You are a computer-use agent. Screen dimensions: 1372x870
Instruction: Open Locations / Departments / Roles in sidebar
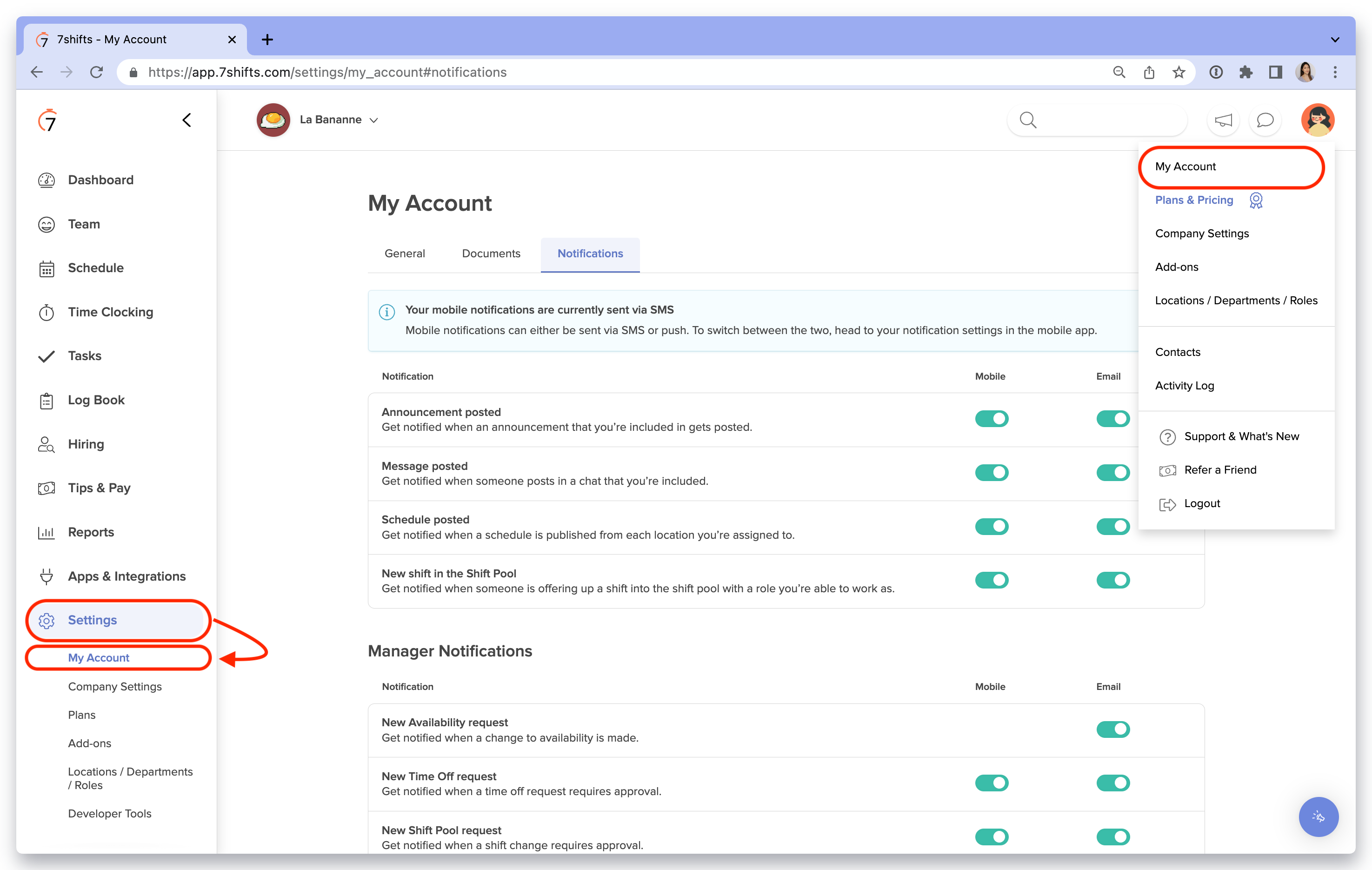point(130,778)
